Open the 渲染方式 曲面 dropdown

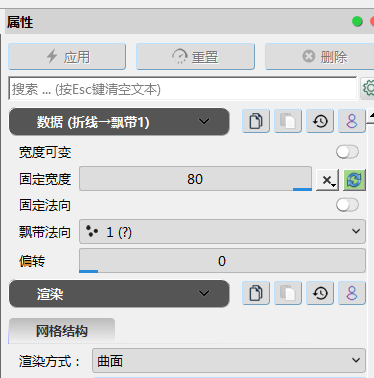[229, 361]
